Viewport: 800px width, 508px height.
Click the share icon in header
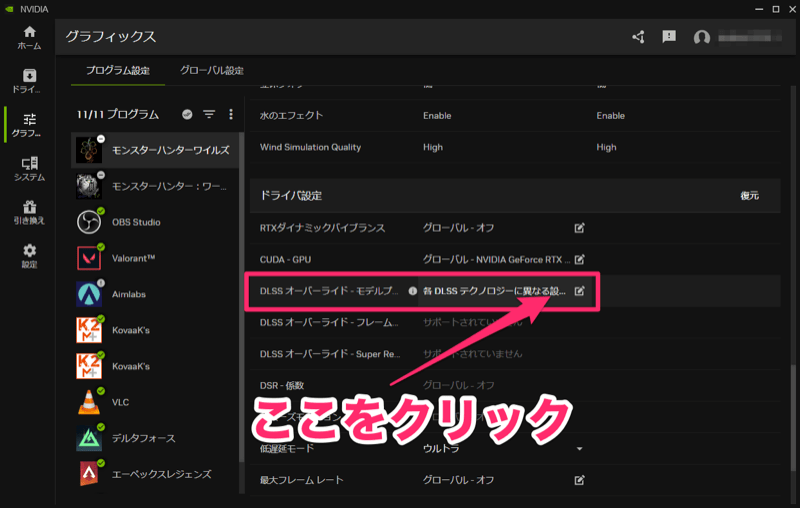[x=639, y=37]
